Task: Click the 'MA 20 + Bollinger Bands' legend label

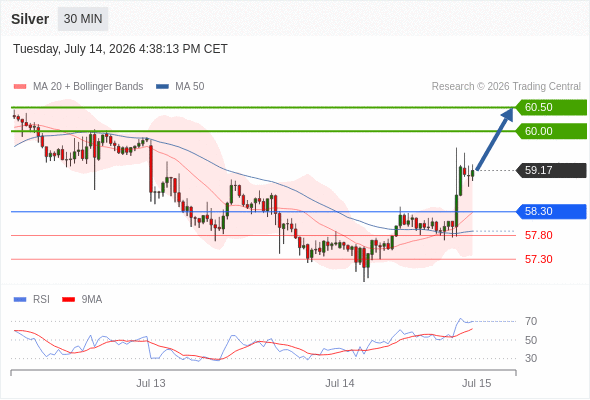Action: point(88,87)
